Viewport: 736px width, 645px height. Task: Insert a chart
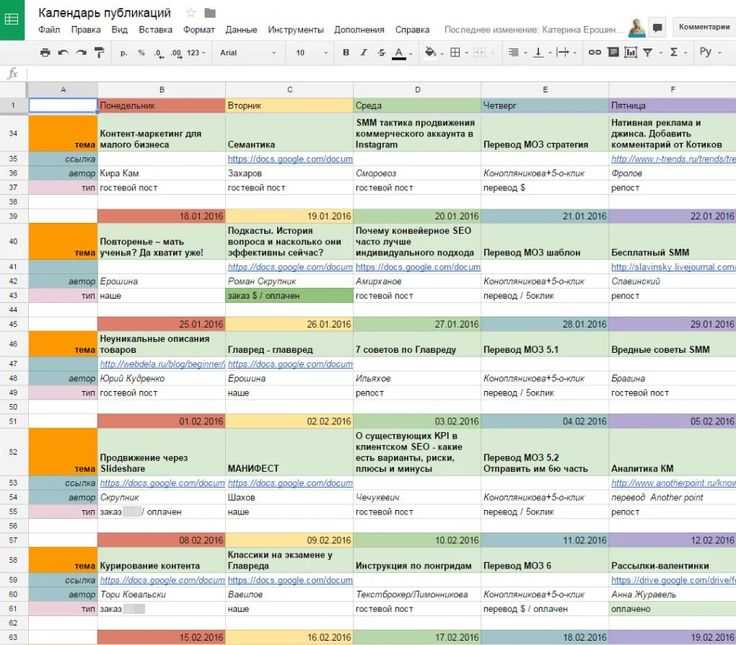pos(630,53)
